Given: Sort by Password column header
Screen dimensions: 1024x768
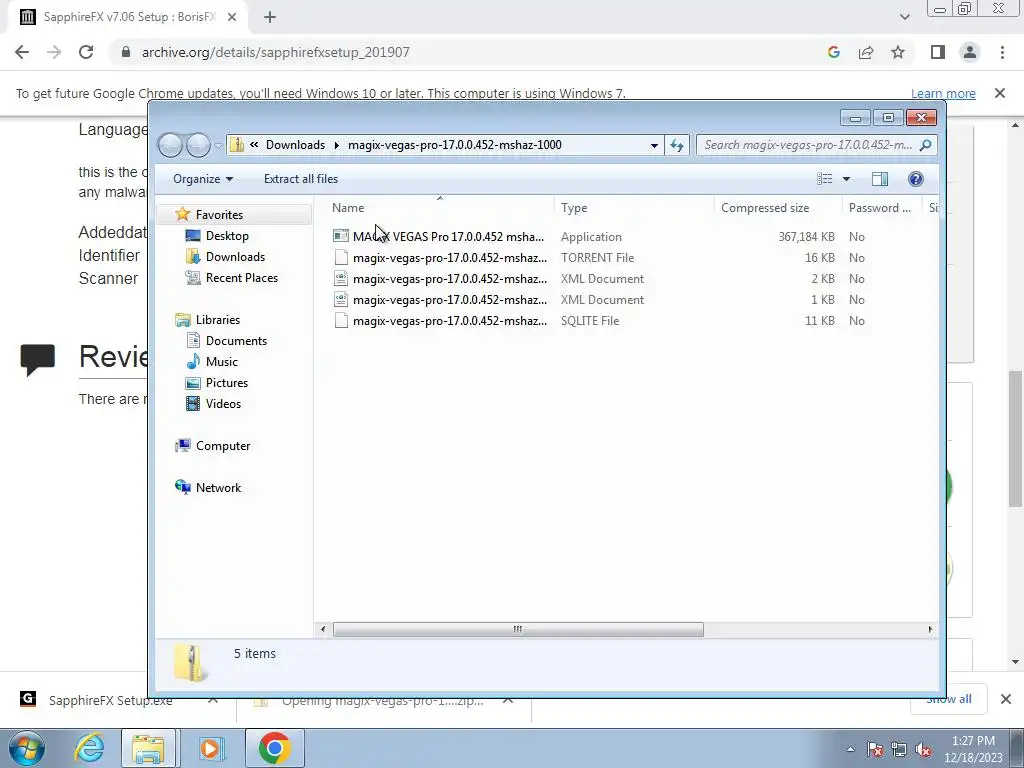Looking at the screenshot, I should click(x=882, y=208).
